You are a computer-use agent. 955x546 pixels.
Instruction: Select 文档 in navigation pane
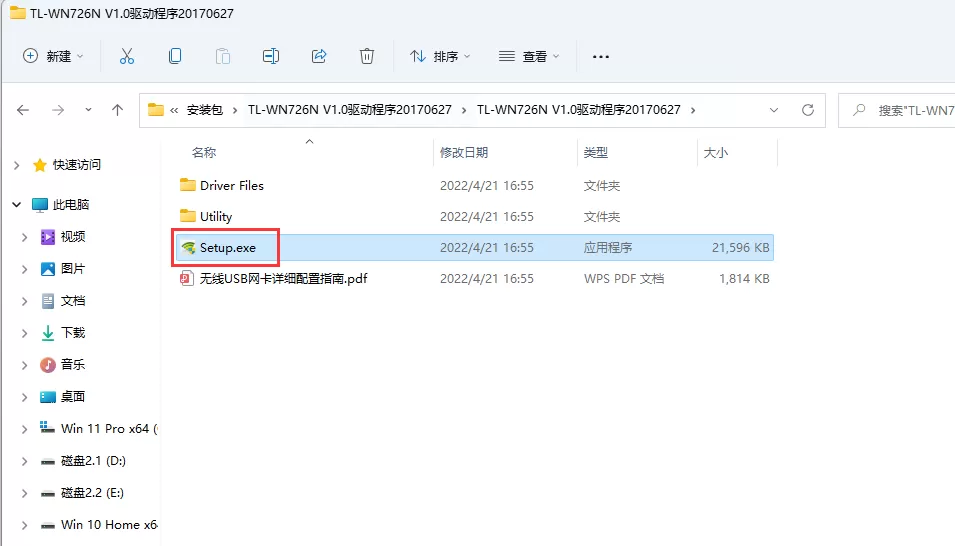click(x=73, y=301)
